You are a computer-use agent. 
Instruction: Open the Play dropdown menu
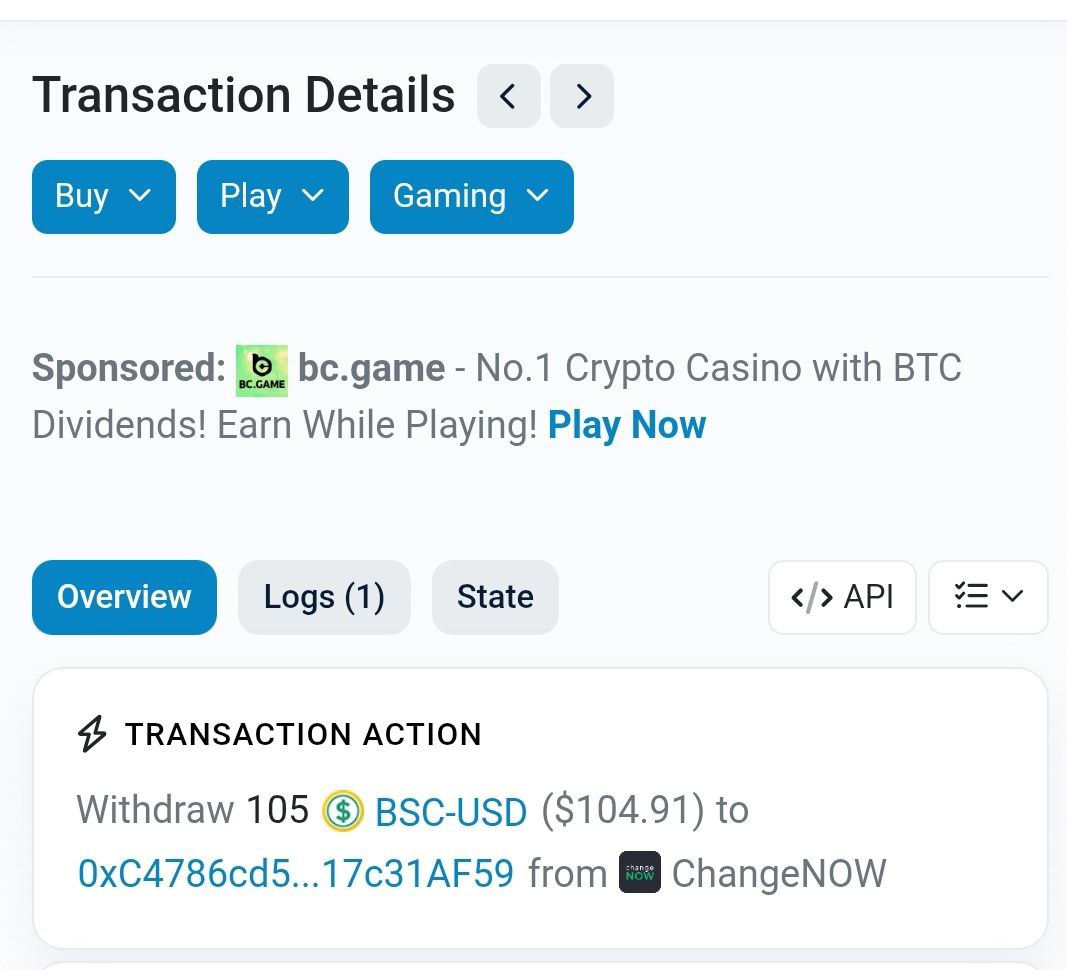click(x=273, y=197)
